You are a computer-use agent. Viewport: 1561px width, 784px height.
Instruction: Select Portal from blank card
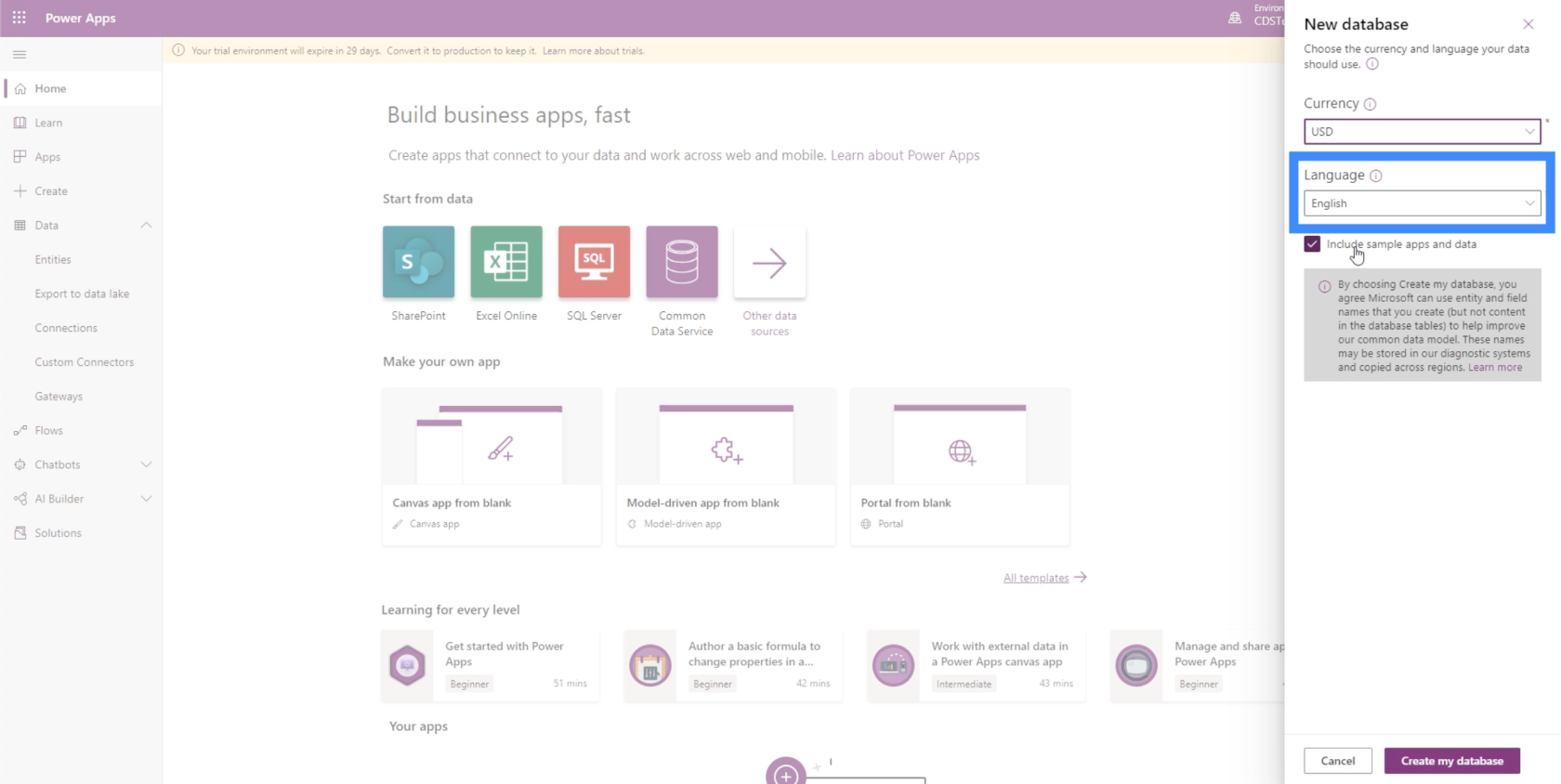pos(960,467)
